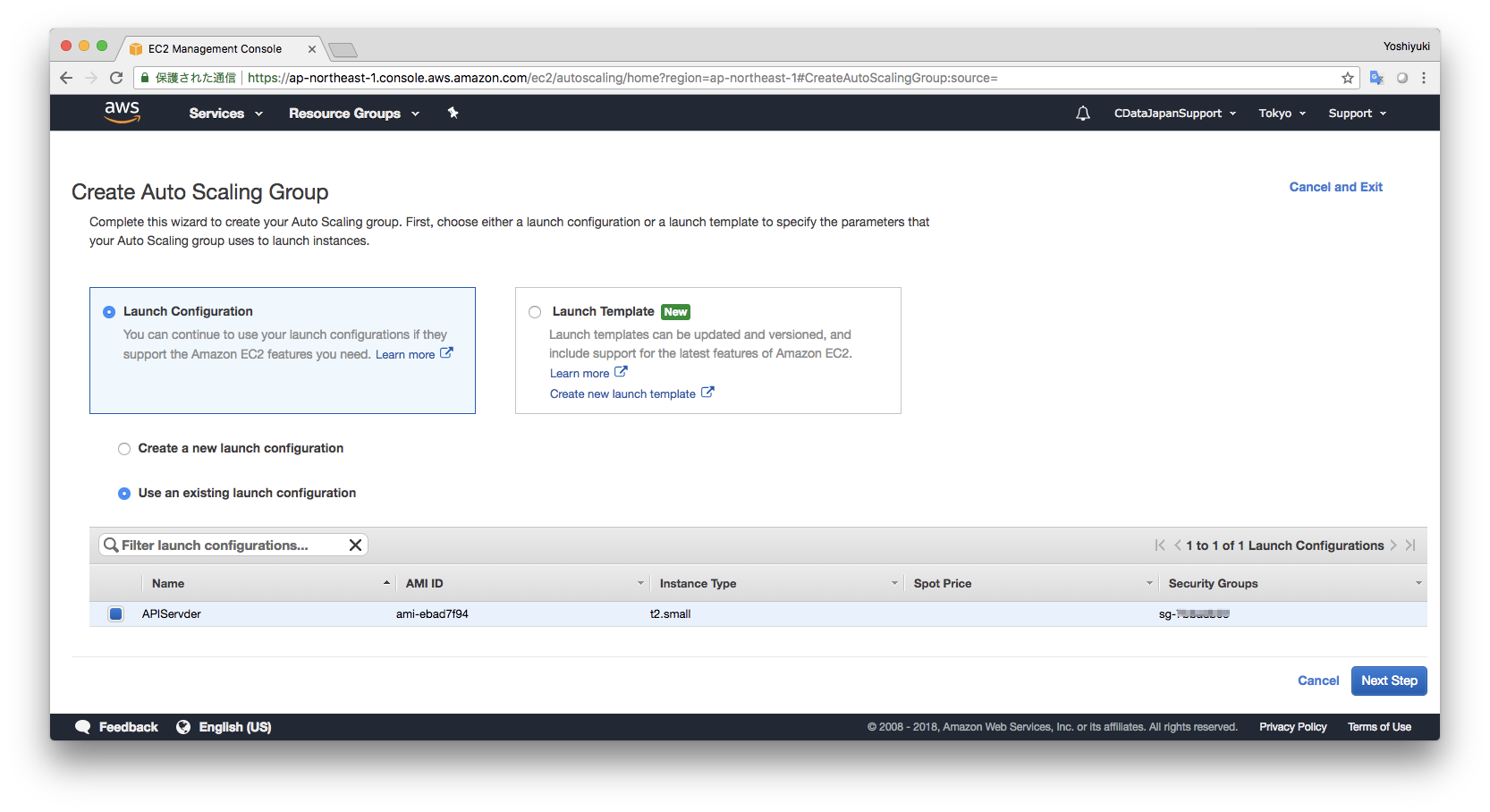Choose Create a new launch configuration
Screen dimensions: 1490x812
click(x=124, y=448)
